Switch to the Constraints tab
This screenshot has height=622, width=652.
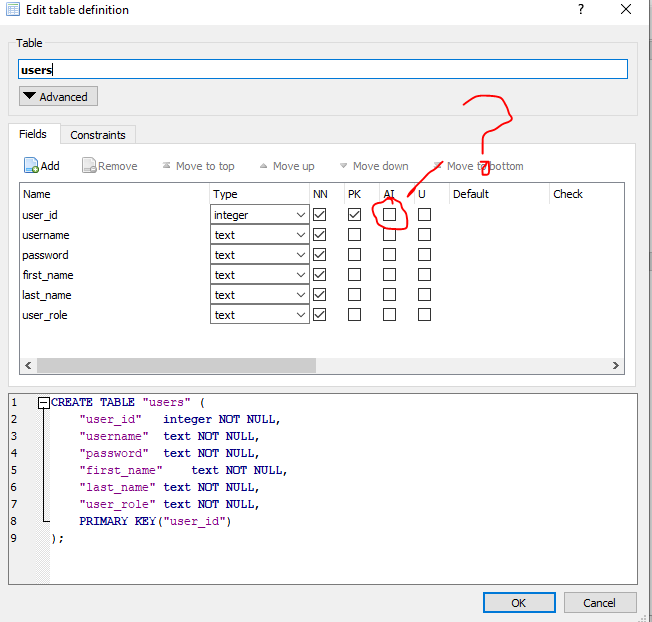[97, 135]
